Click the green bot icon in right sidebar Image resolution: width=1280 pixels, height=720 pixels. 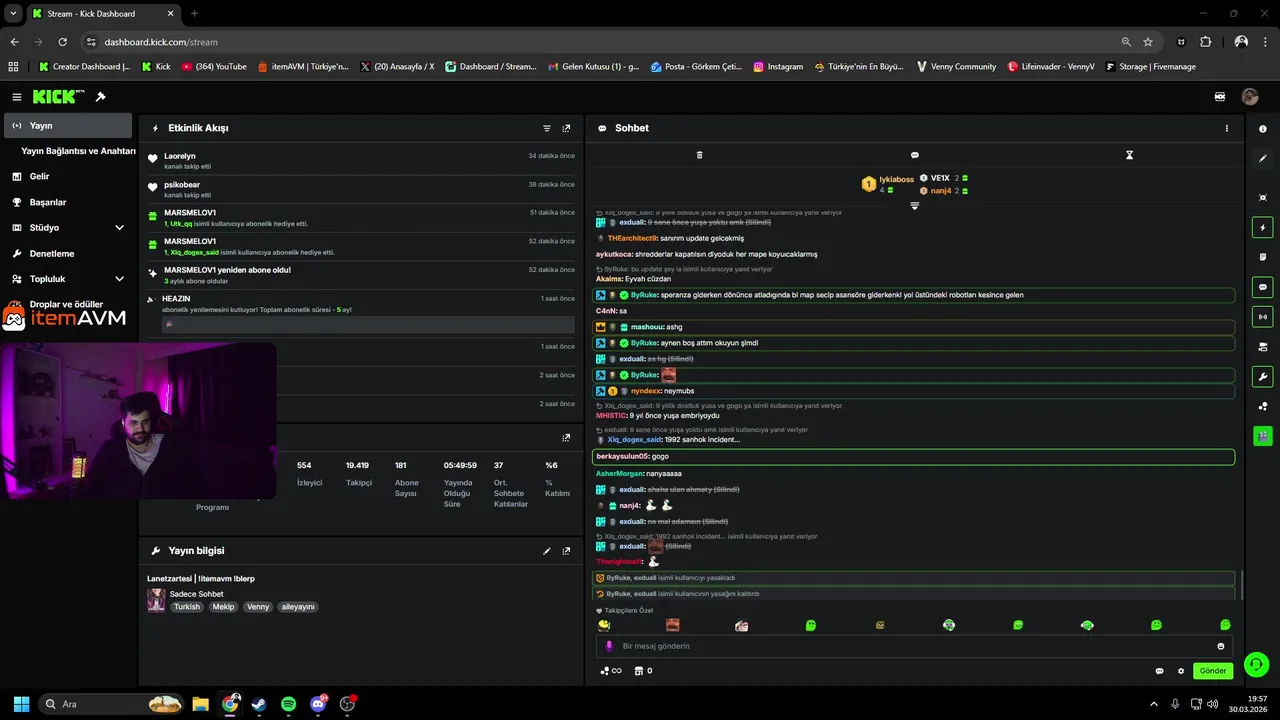tap(1263, 436)
